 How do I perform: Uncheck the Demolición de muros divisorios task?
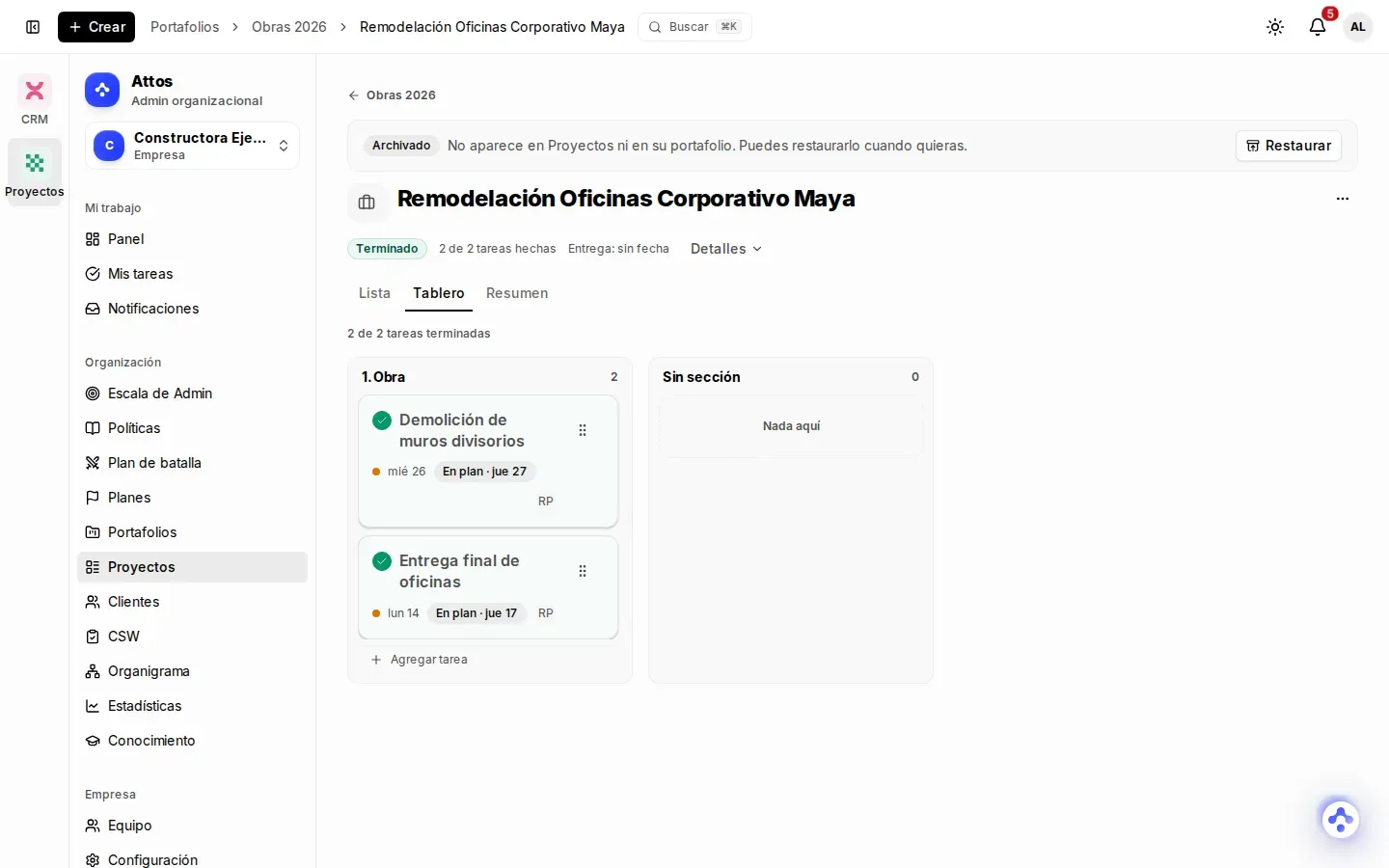(382, 420)
